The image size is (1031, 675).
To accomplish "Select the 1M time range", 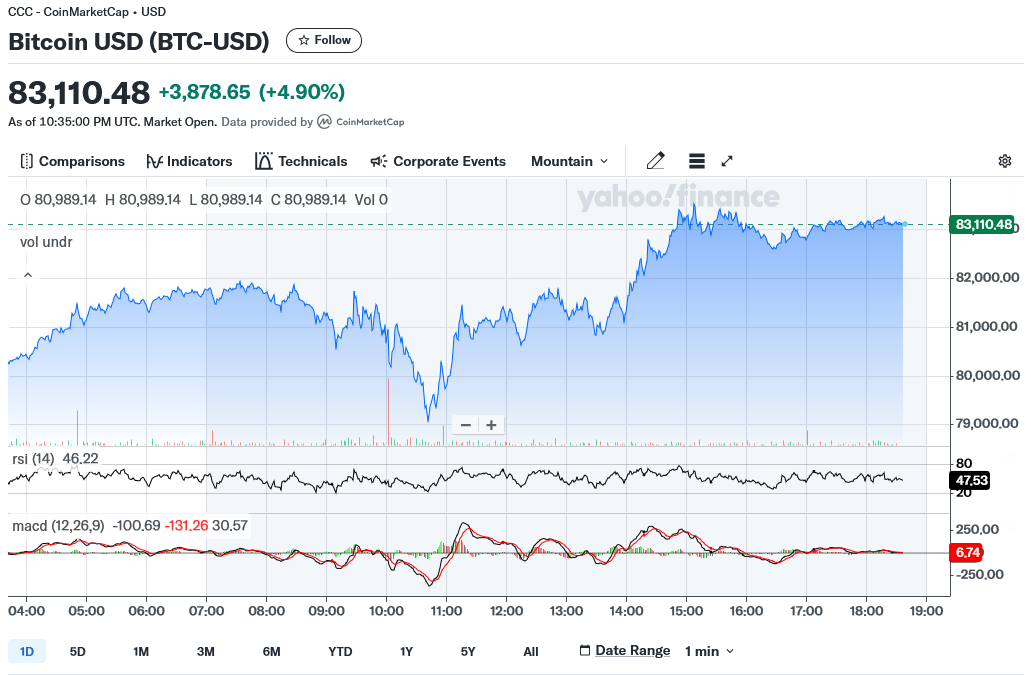I will pos(141,651).
